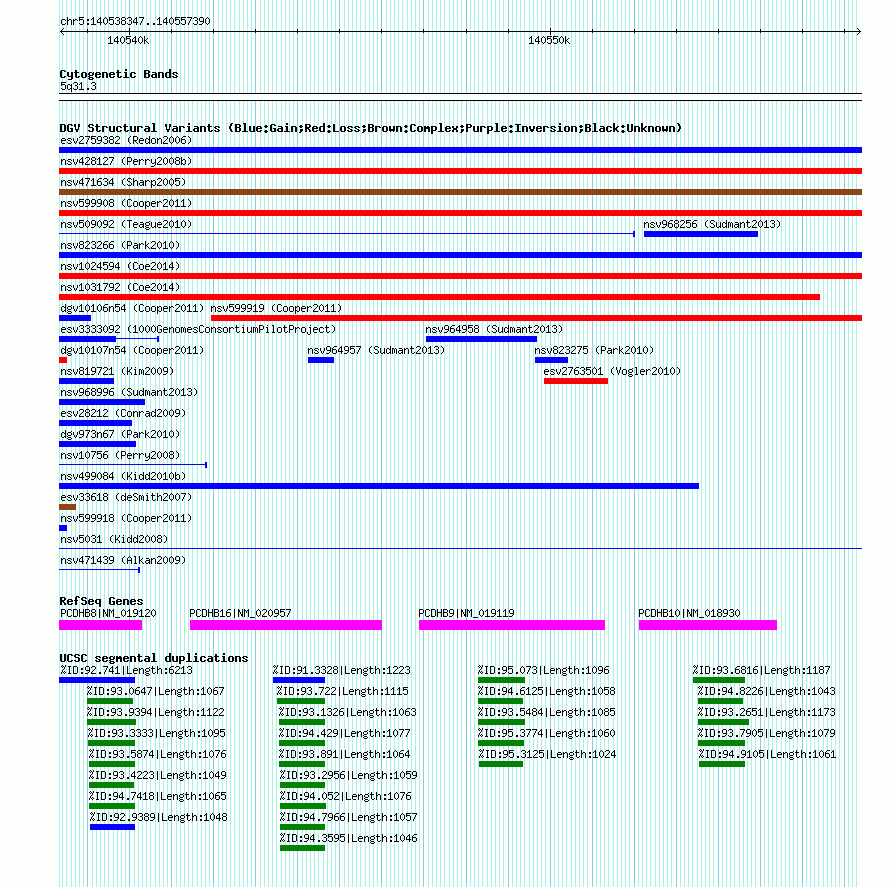Screen dimensions: 890x887
Task: Click %ID:93.6816|Length:1187 duplication label
Action: (x=761, y=670)
